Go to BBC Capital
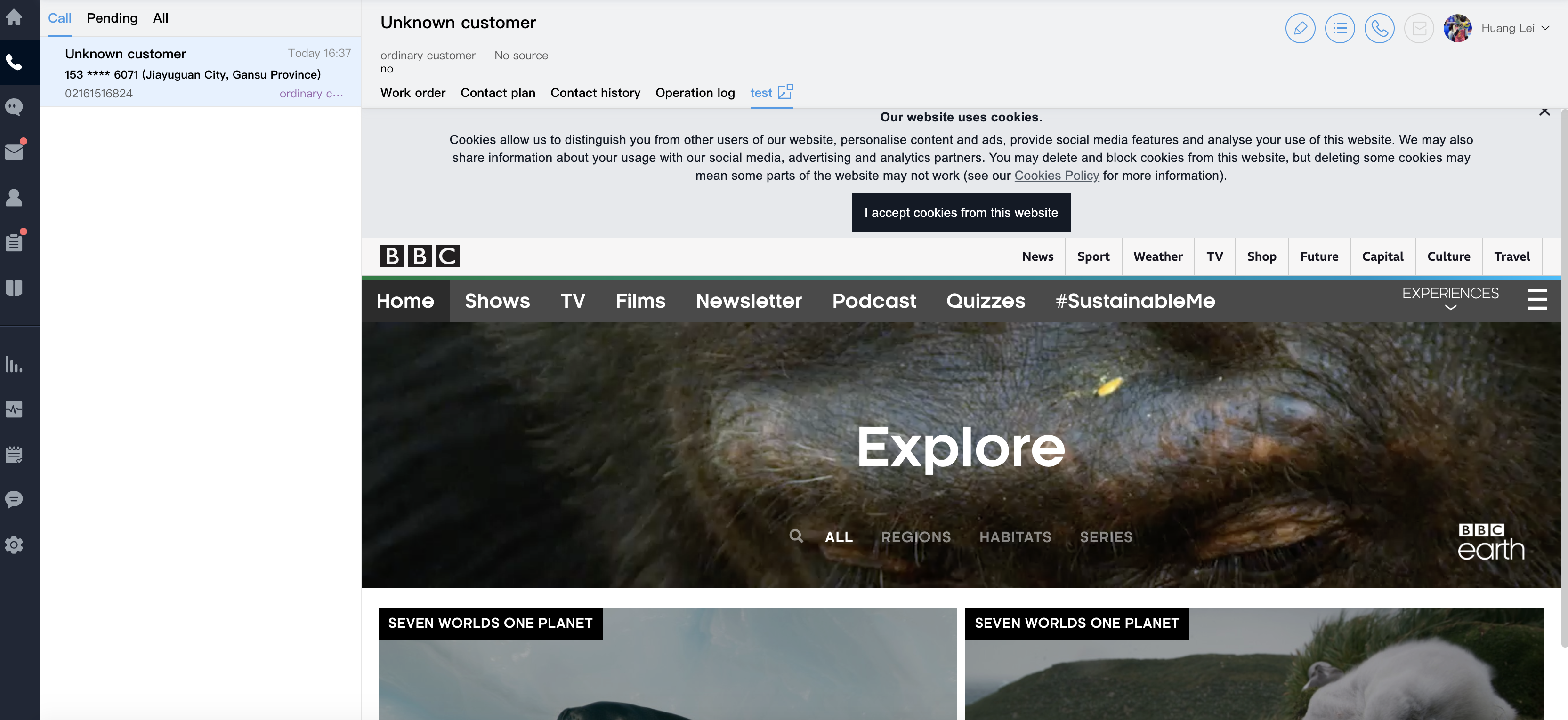The image size is (1568, 720). (1383, 256)
